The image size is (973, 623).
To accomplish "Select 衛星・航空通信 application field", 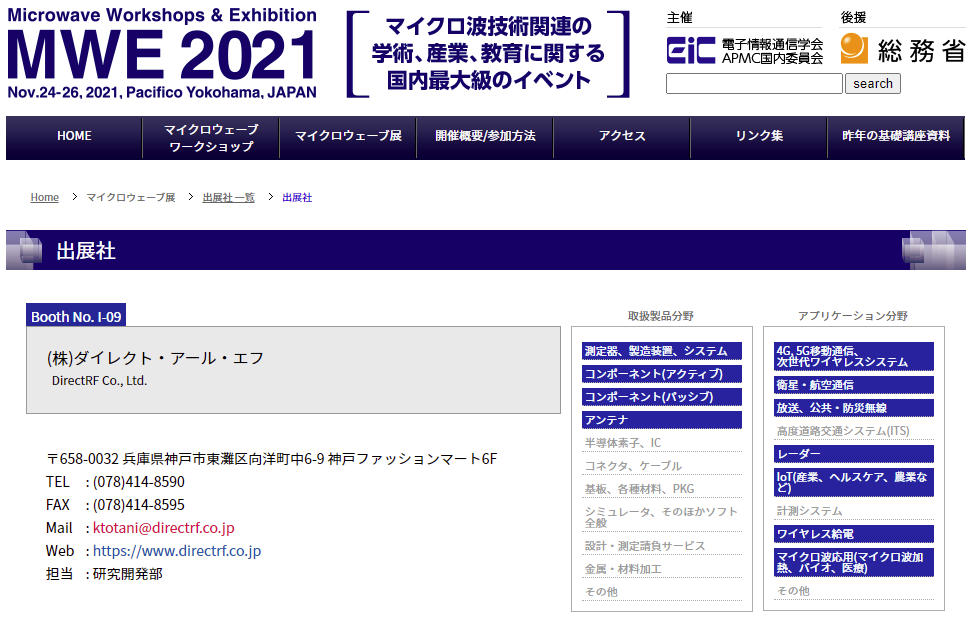I will pyautogui.click(x=854, y=385).
